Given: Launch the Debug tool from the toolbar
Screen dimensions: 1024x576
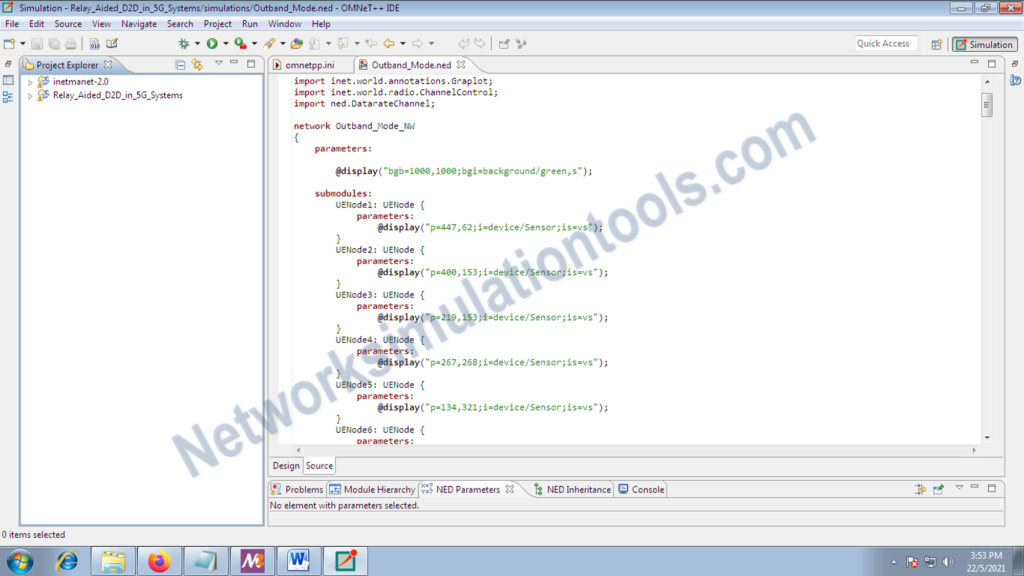Looking at the screenshot, I should (184, 43).
